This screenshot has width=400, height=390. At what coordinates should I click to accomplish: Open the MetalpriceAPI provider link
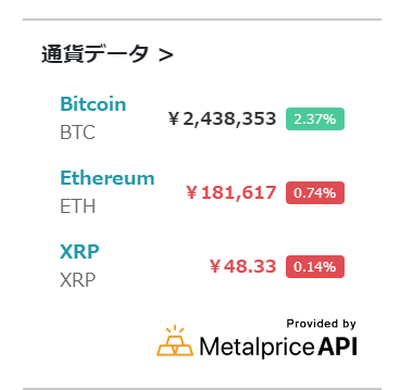tap(257, 340)
